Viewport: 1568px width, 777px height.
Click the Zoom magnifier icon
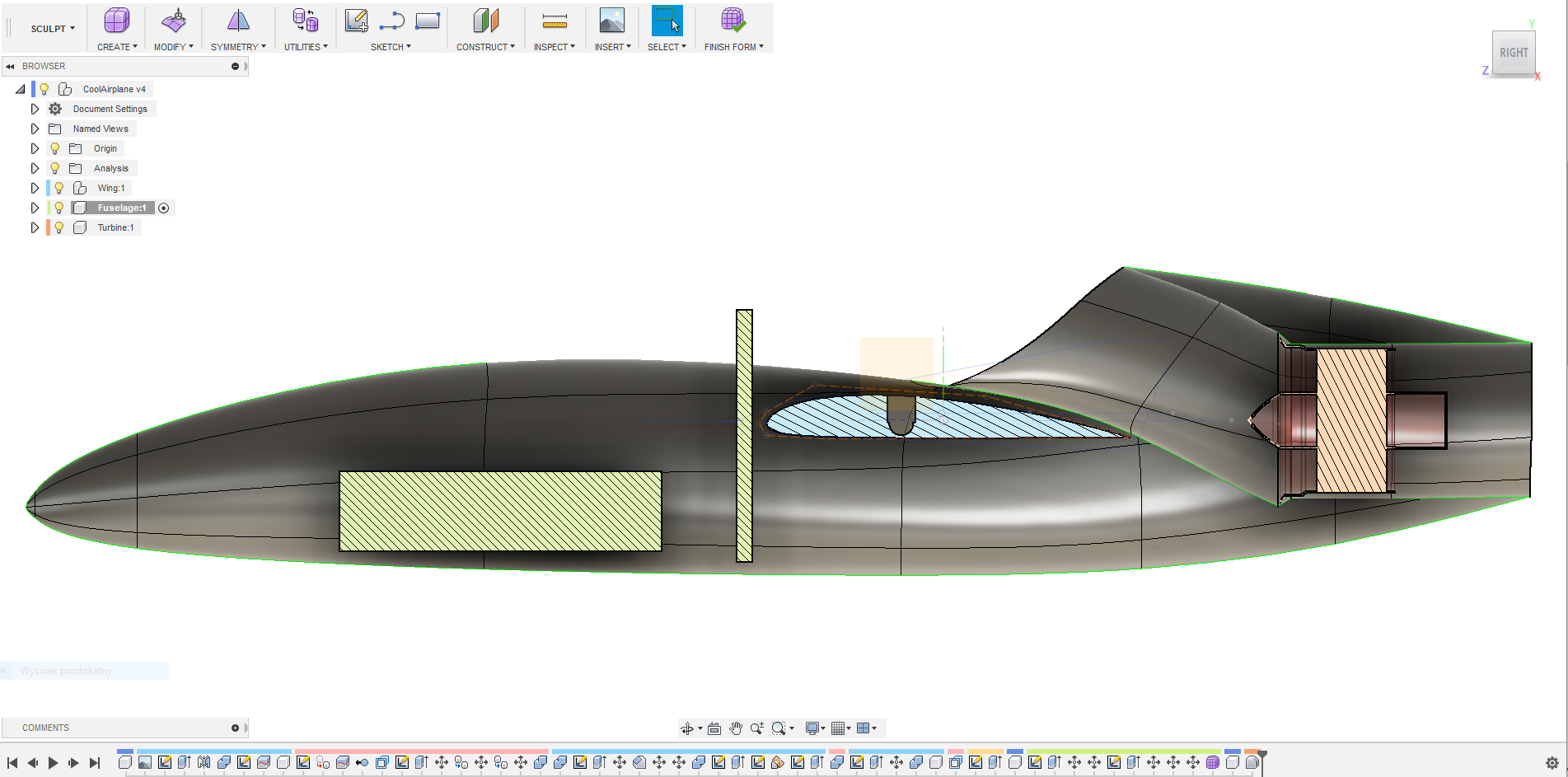756,728
